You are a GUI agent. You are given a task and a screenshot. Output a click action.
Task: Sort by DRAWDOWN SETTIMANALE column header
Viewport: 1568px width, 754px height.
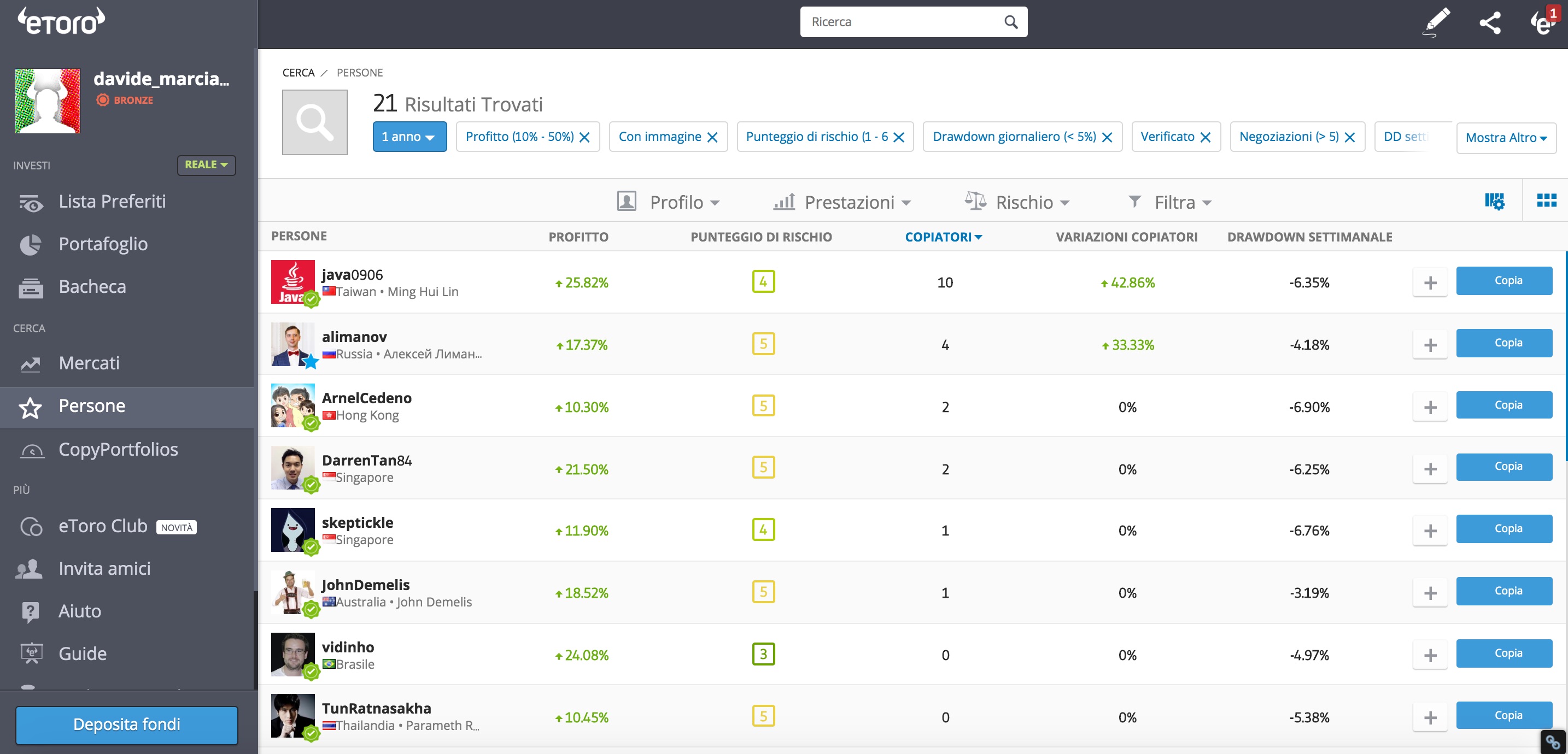click(x=1309, y=237)
